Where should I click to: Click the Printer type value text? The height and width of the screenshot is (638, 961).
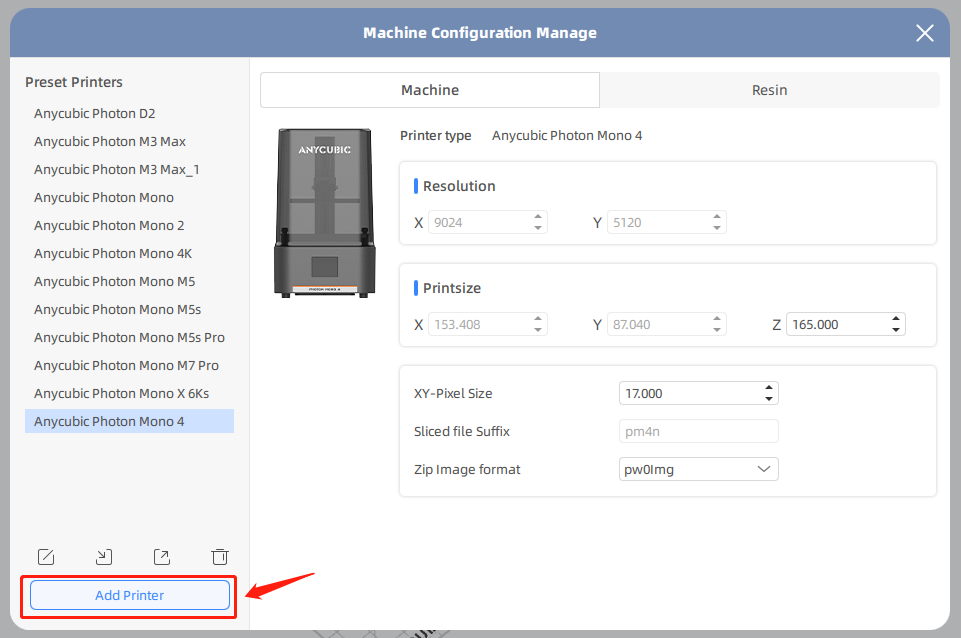[567, 135]
